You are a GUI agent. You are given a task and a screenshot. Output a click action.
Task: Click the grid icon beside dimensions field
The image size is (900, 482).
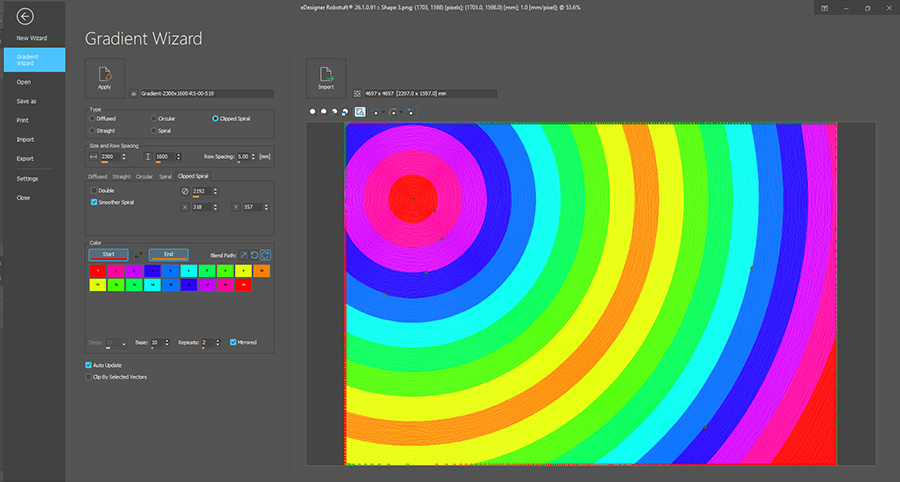(357, 94)
